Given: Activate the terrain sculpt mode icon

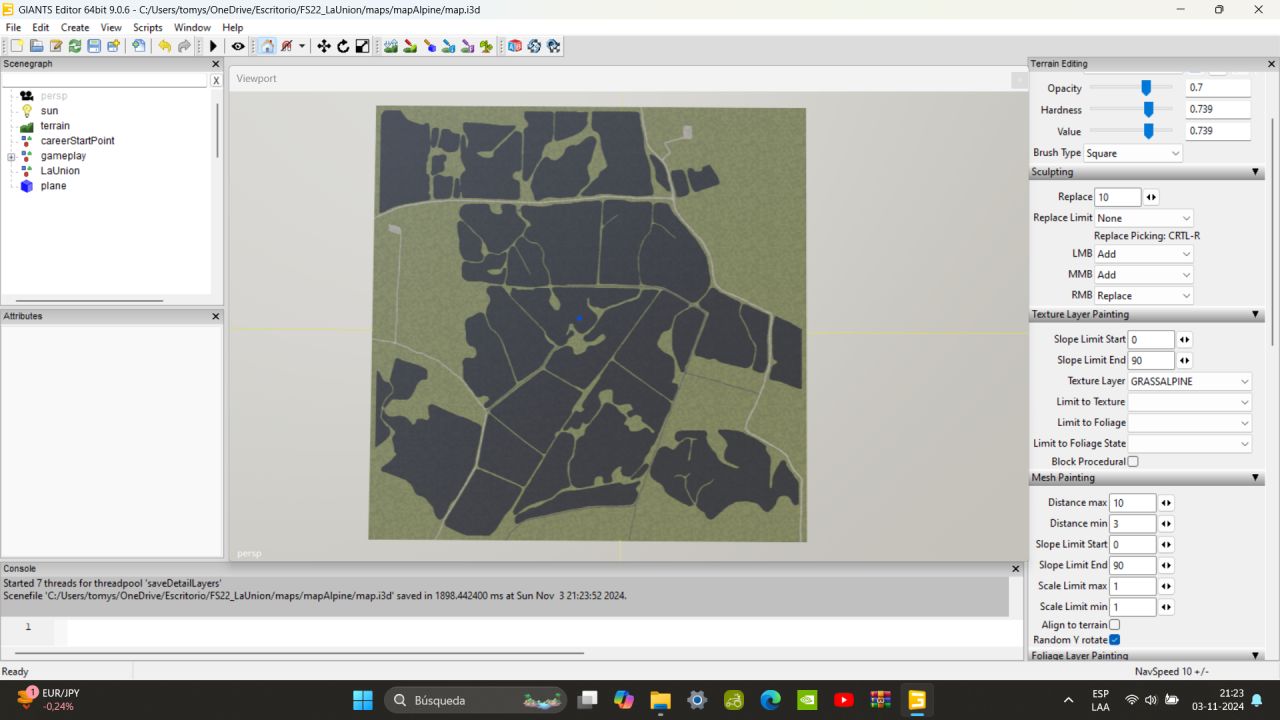Looking at the screenshot, I should click(x=391, y=46).
